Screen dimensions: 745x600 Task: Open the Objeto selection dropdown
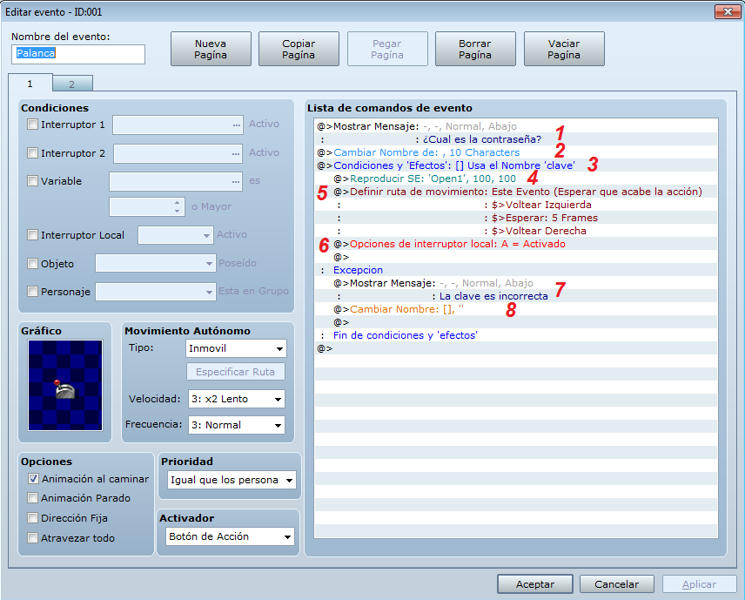coord(156,263)
